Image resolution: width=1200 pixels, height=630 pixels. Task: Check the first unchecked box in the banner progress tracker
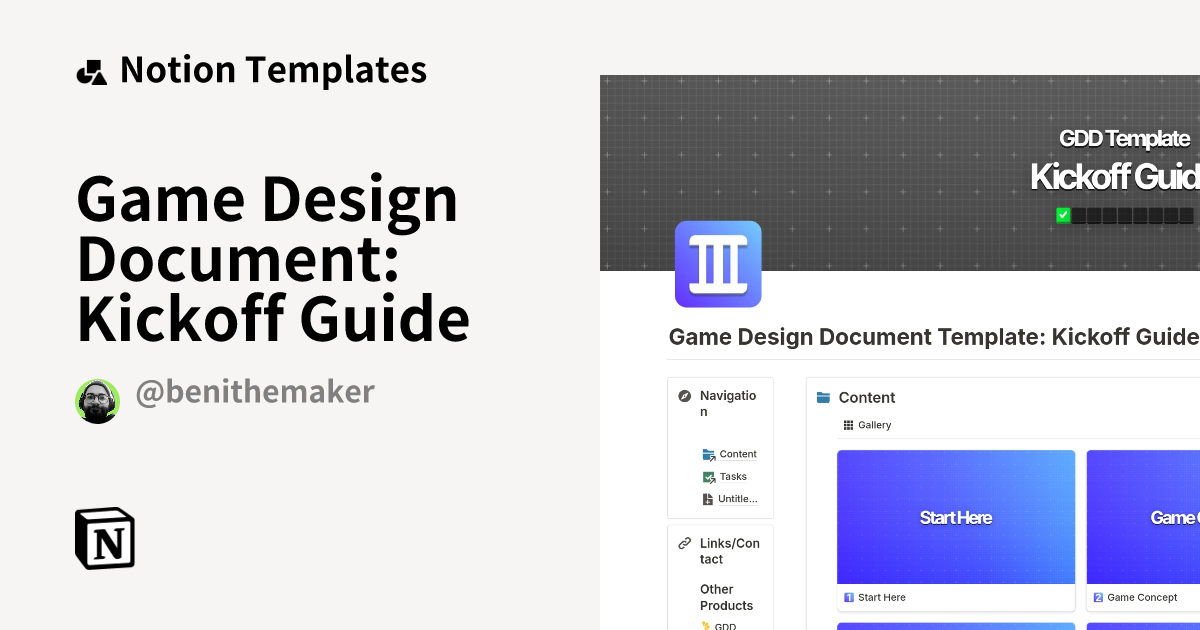pos(1078,214)
